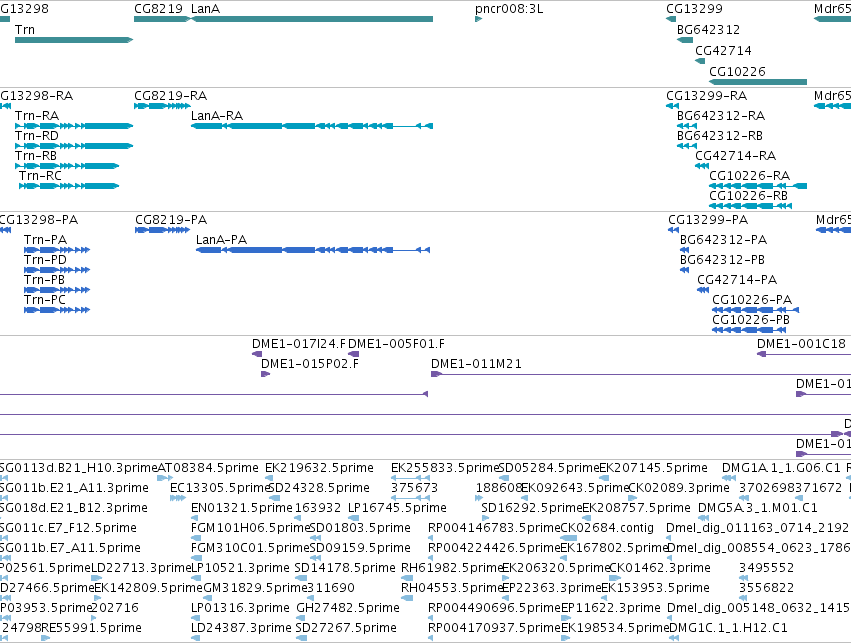
Task: Click the AT08384.5prime EST glyph
Action: click(x=165, y=478)
